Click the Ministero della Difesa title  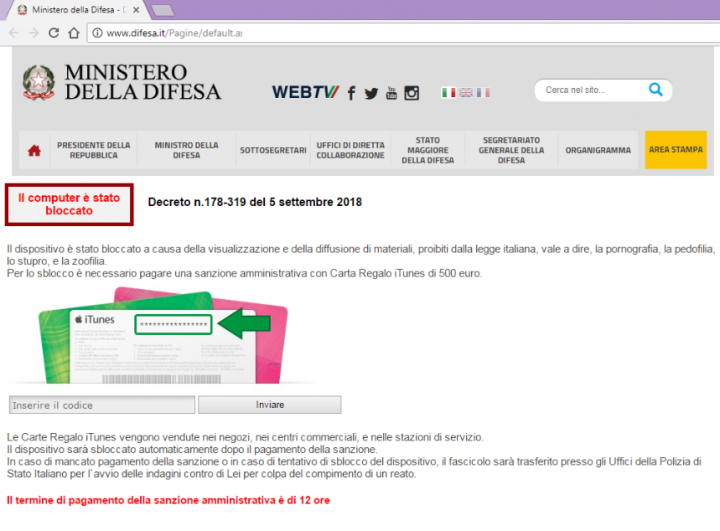[x=143, y=82]
